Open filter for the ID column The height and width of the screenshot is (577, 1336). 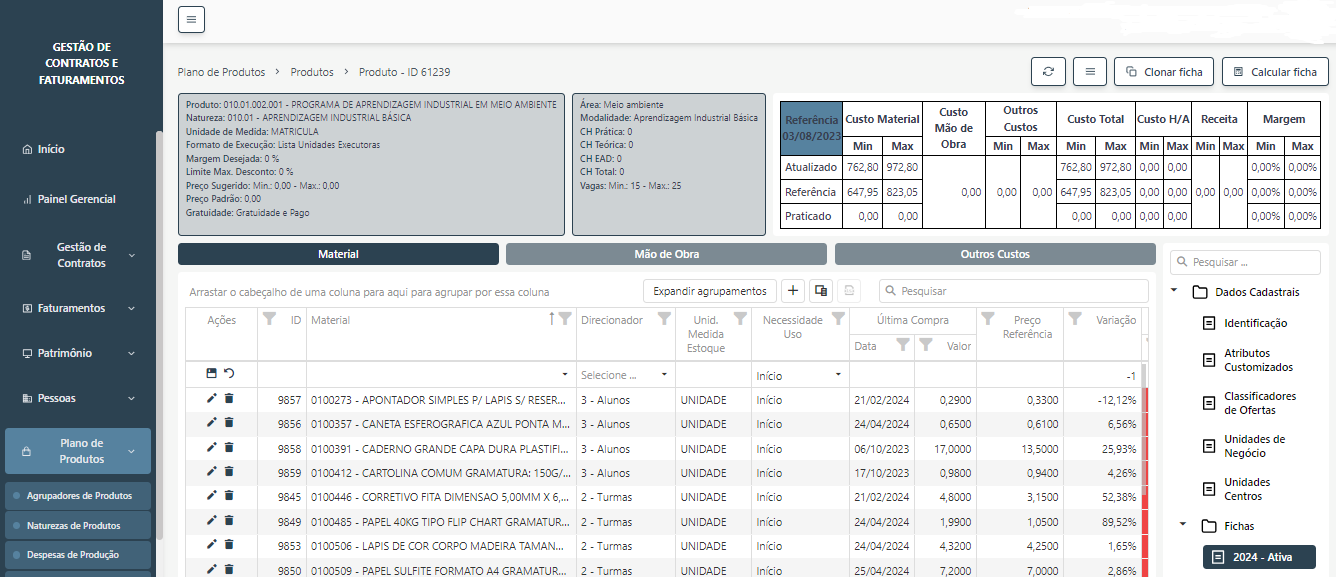point(268,319)
